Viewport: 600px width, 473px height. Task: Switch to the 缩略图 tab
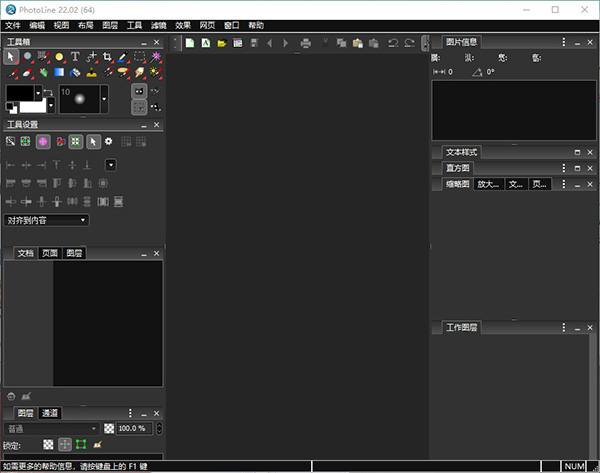click(457, 184)
